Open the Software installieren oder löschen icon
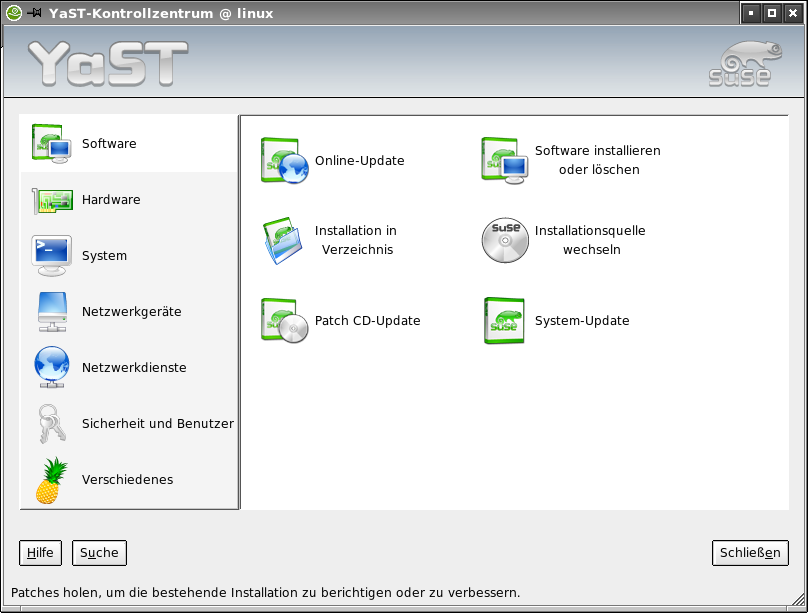 pyautogui.click(x=505, y=160)
